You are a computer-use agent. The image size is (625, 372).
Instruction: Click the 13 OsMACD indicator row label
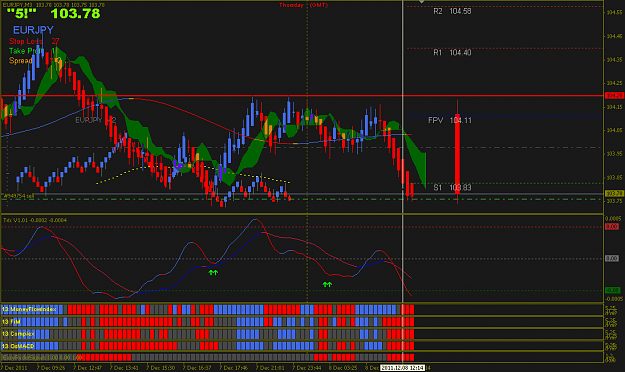tap(18, 346)
